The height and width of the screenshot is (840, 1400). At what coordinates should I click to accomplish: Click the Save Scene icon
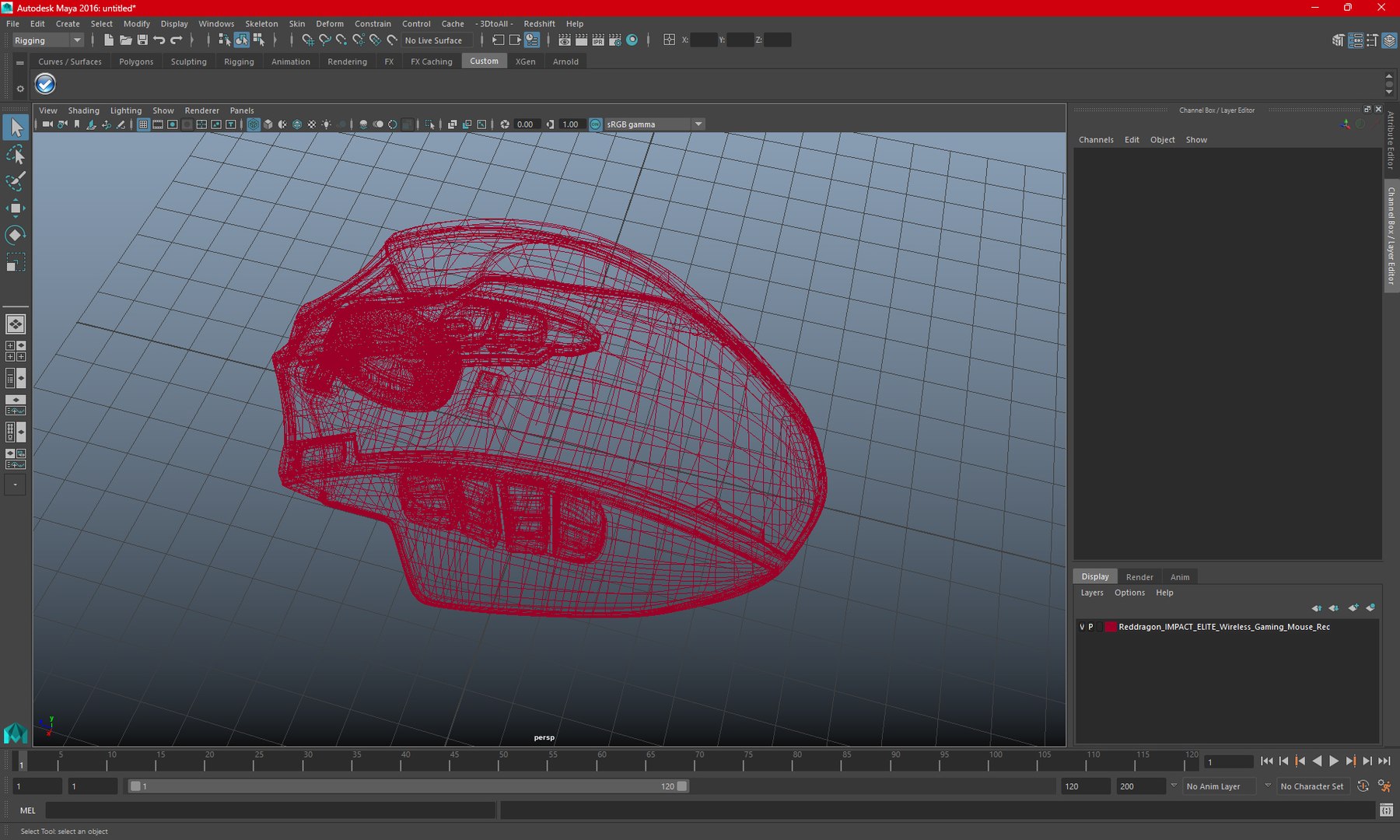tap(142, 40)
